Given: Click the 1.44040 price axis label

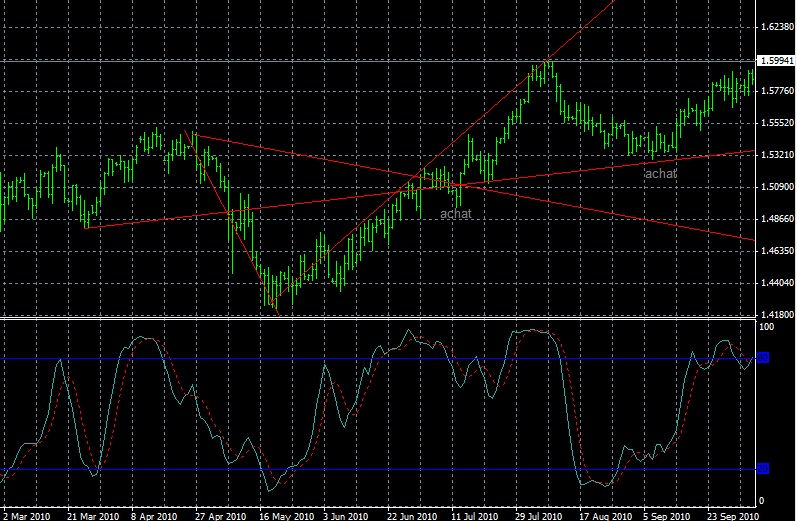Looking at the screenshot, I should [x=777, y=283].
